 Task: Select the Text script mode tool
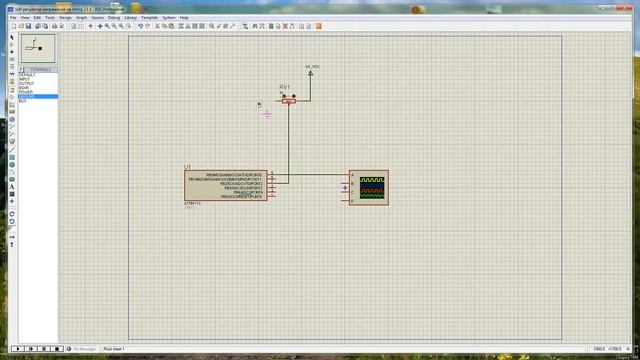pyautogui.click(x=12, y=67)
